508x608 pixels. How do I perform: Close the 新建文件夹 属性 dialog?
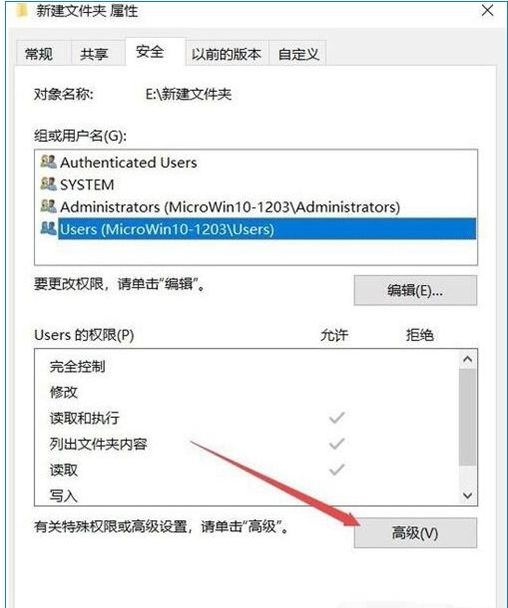click(x=487, y=10)
